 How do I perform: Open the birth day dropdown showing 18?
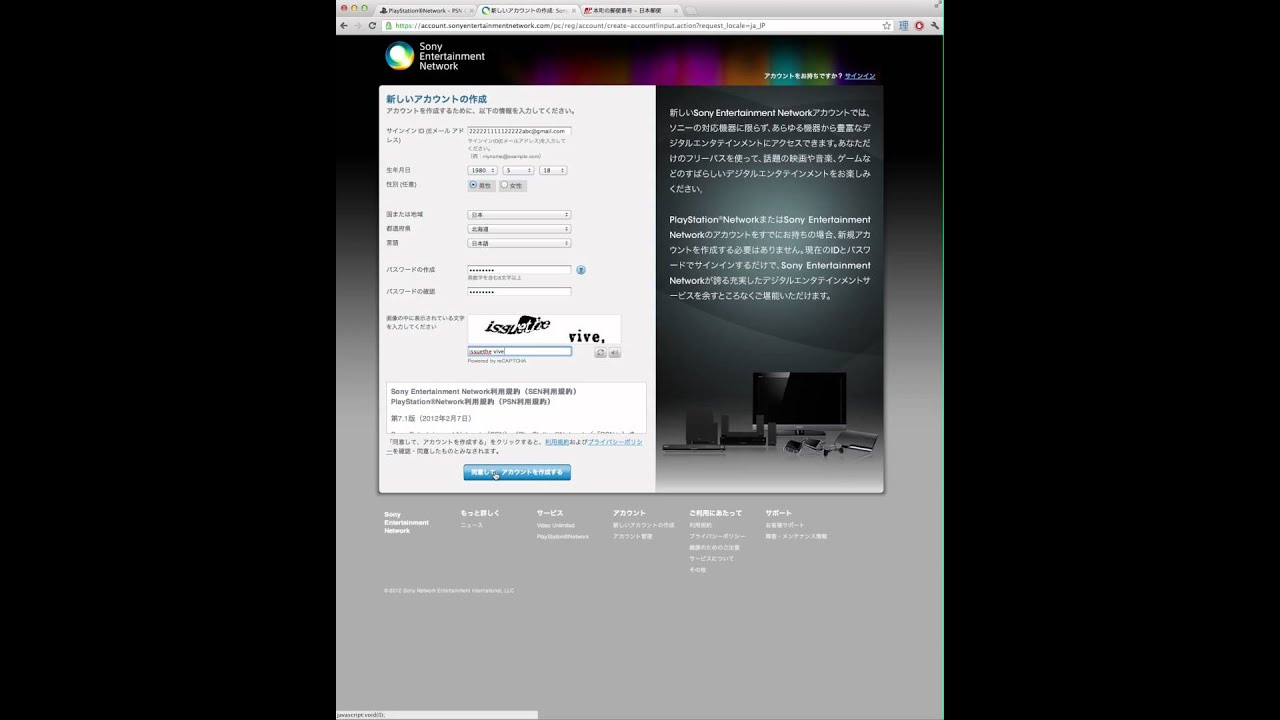click(x=553, y=170)
